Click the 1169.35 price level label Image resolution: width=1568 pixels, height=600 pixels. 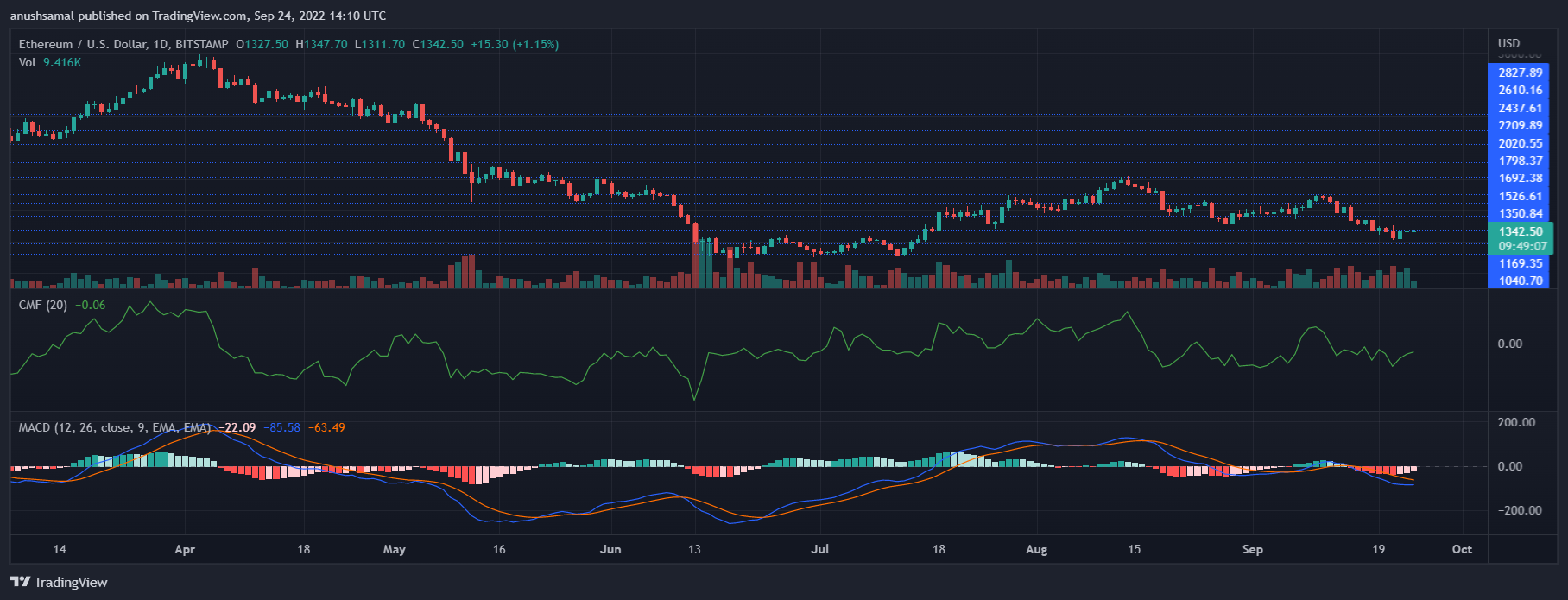(x=1520, y=263)
